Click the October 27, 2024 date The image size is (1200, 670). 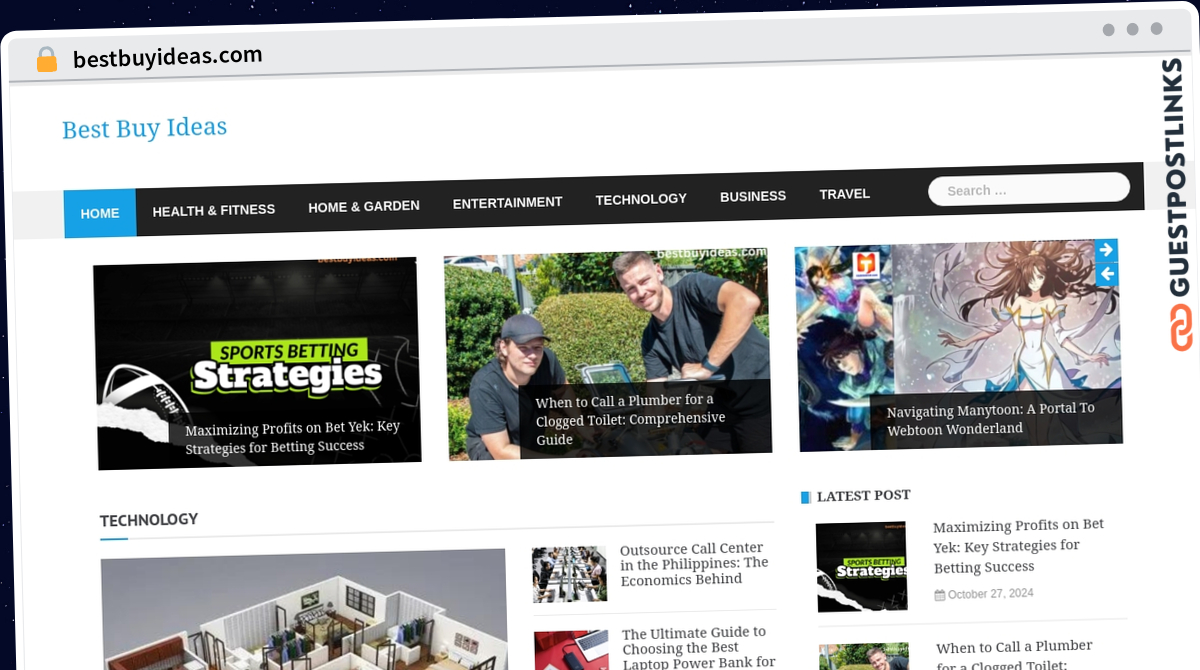click(991, 594)
